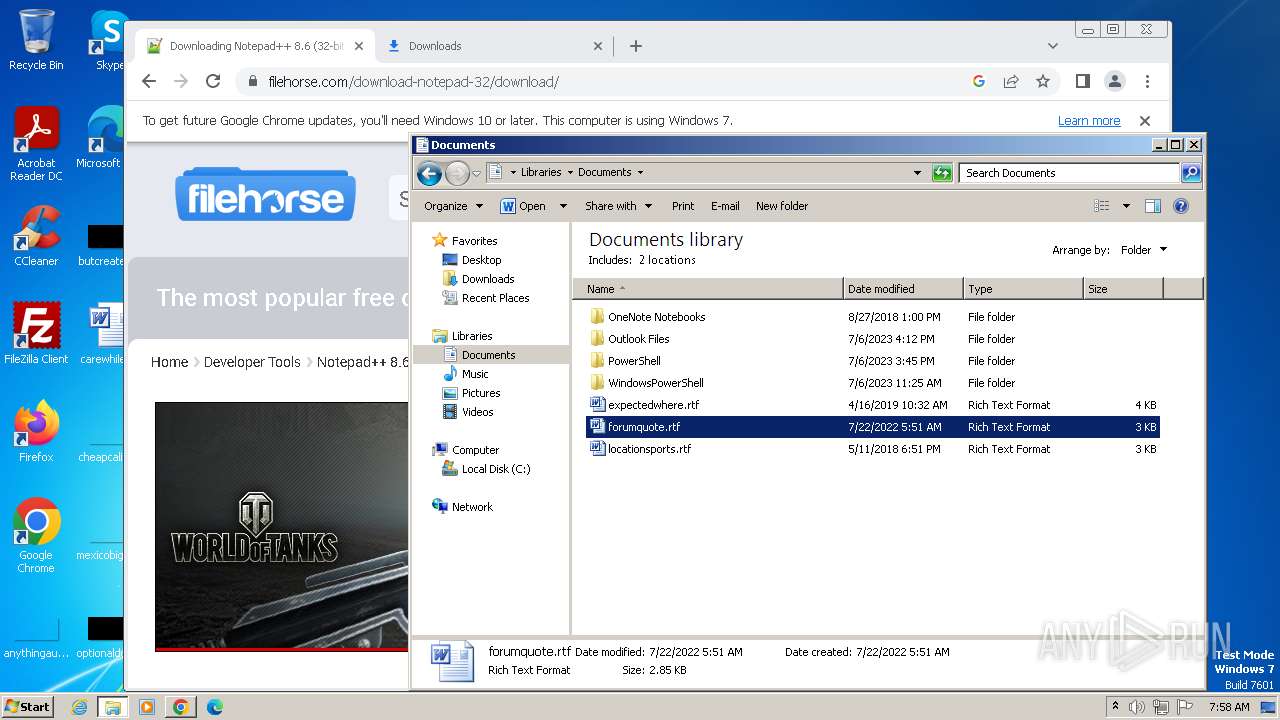The height and width of the screenshot is (720, 1280).
Task: Click the Search Documents input field
Action: point(1069,173)
